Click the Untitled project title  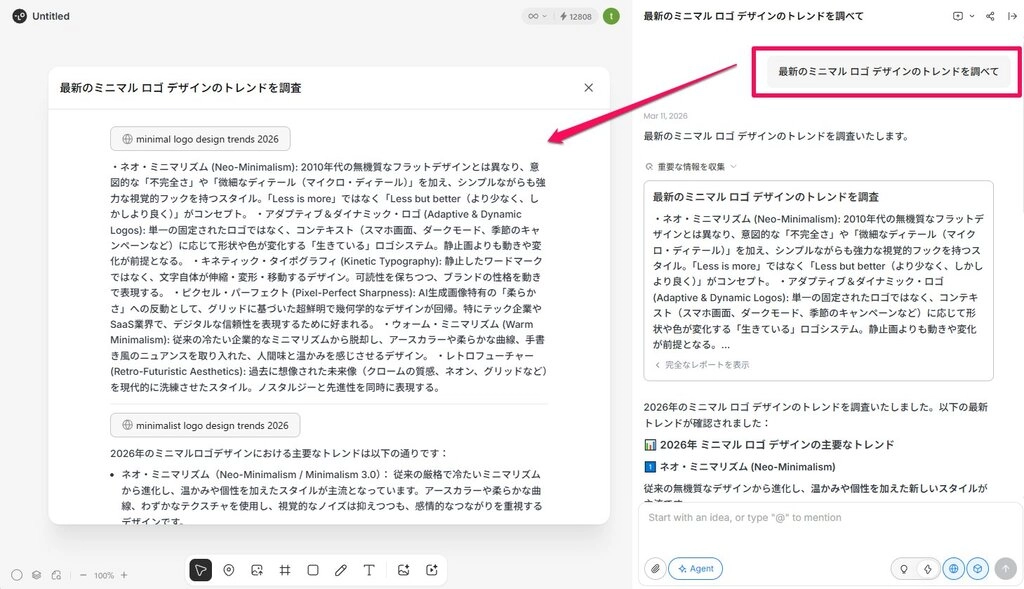click(51, 16)
